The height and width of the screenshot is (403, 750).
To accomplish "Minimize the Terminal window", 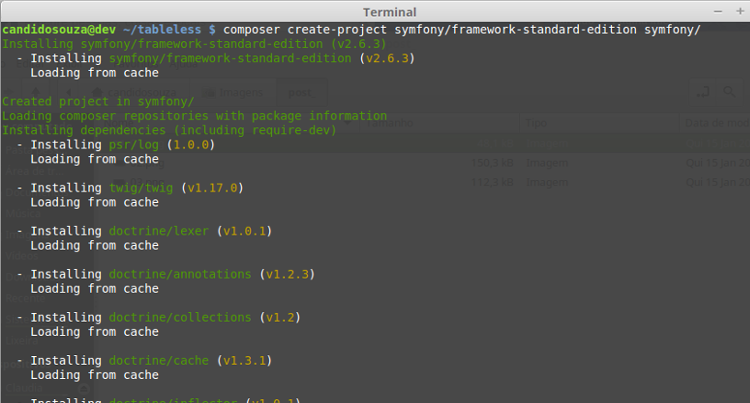I will pyautogui.click(x=718, y=11).
